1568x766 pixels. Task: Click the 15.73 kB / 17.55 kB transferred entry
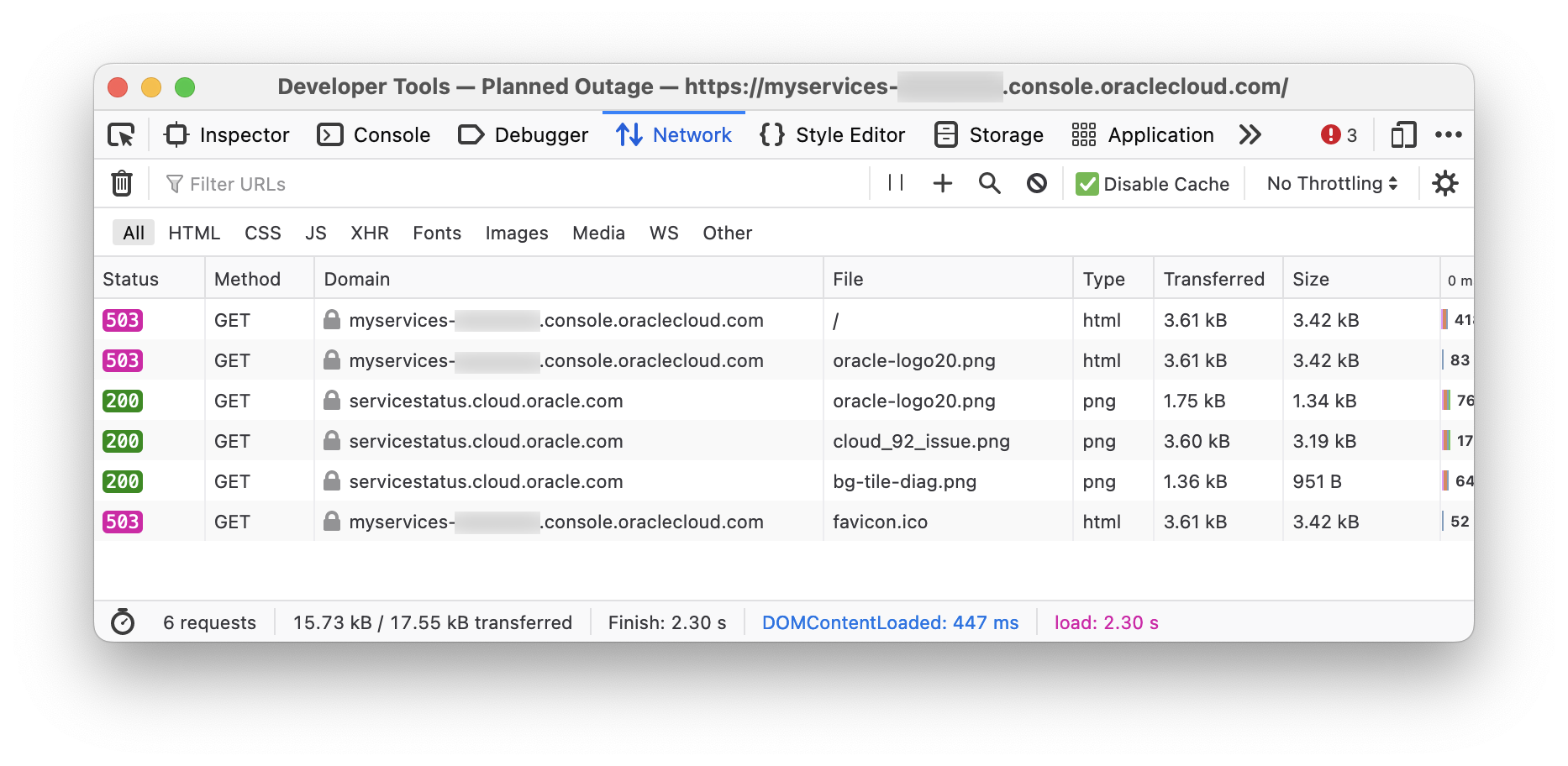pos(433,622)
